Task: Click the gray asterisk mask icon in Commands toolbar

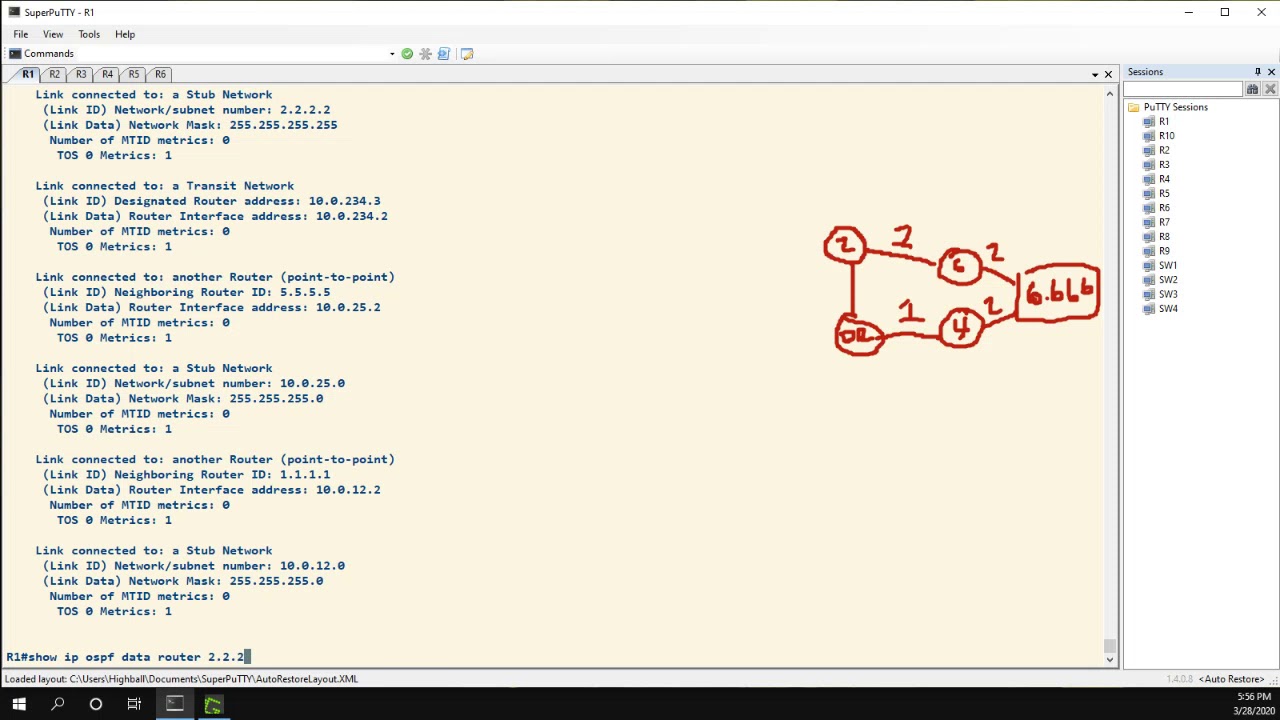Action: [425, 54]
